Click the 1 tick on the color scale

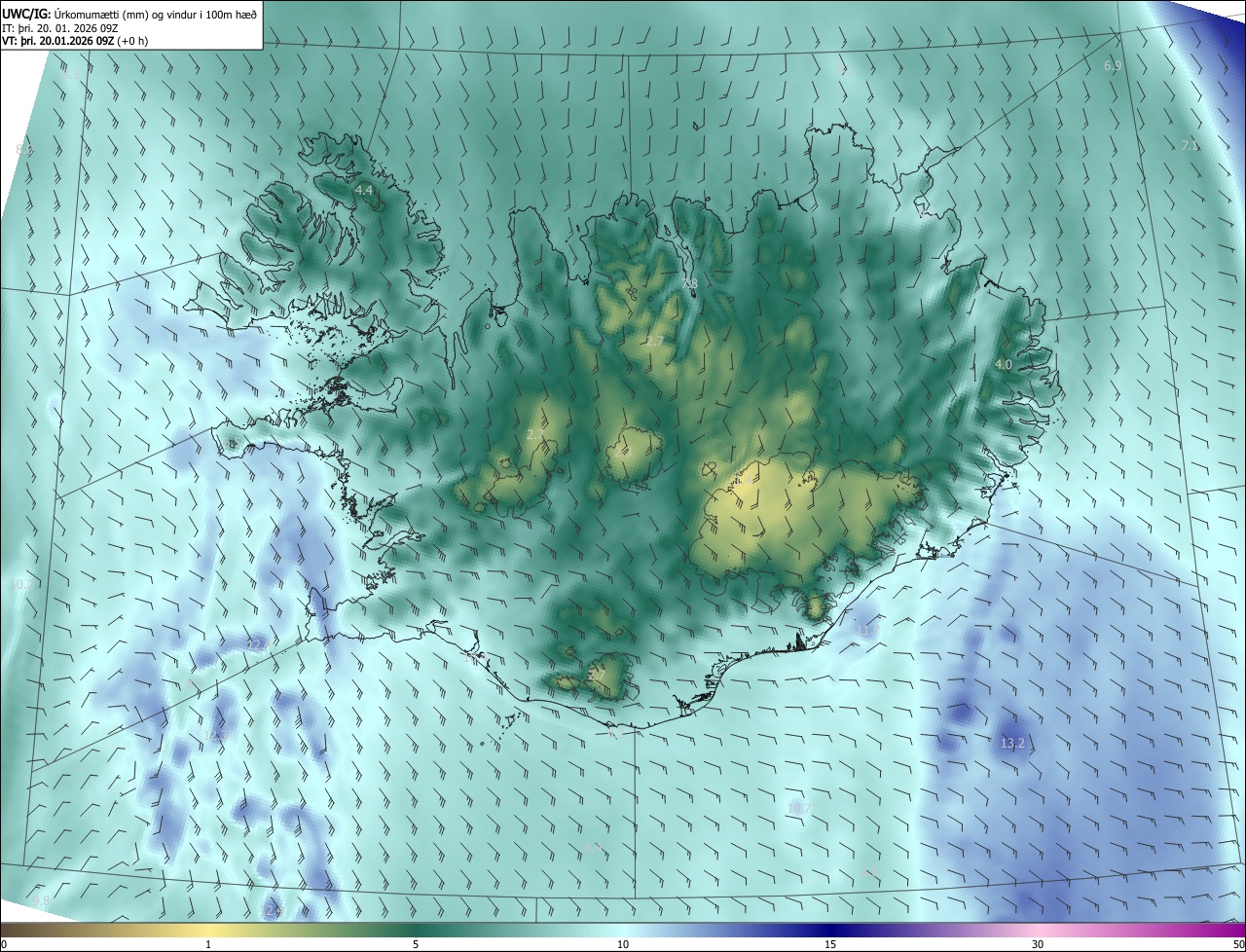tap(208, 945)
